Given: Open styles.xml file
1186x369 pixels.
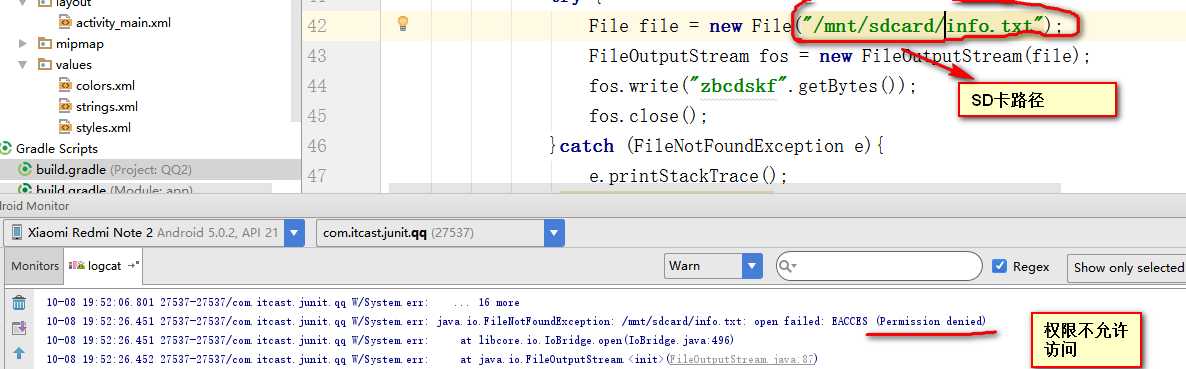Looking at the screenshot, I should click(104, 128).
